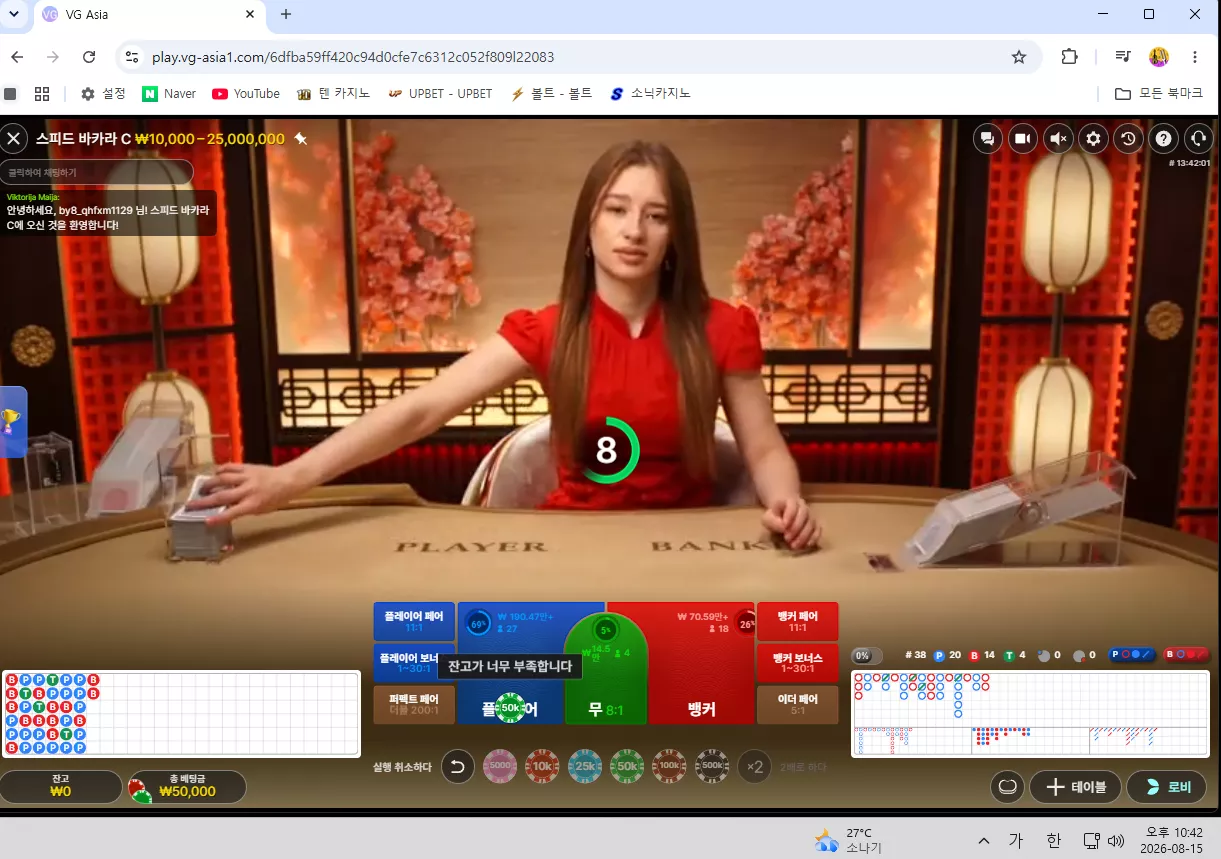Viewport: 1221px width, 859px height.
Task: Open the Naver bookmark
Action: point(169,94)
